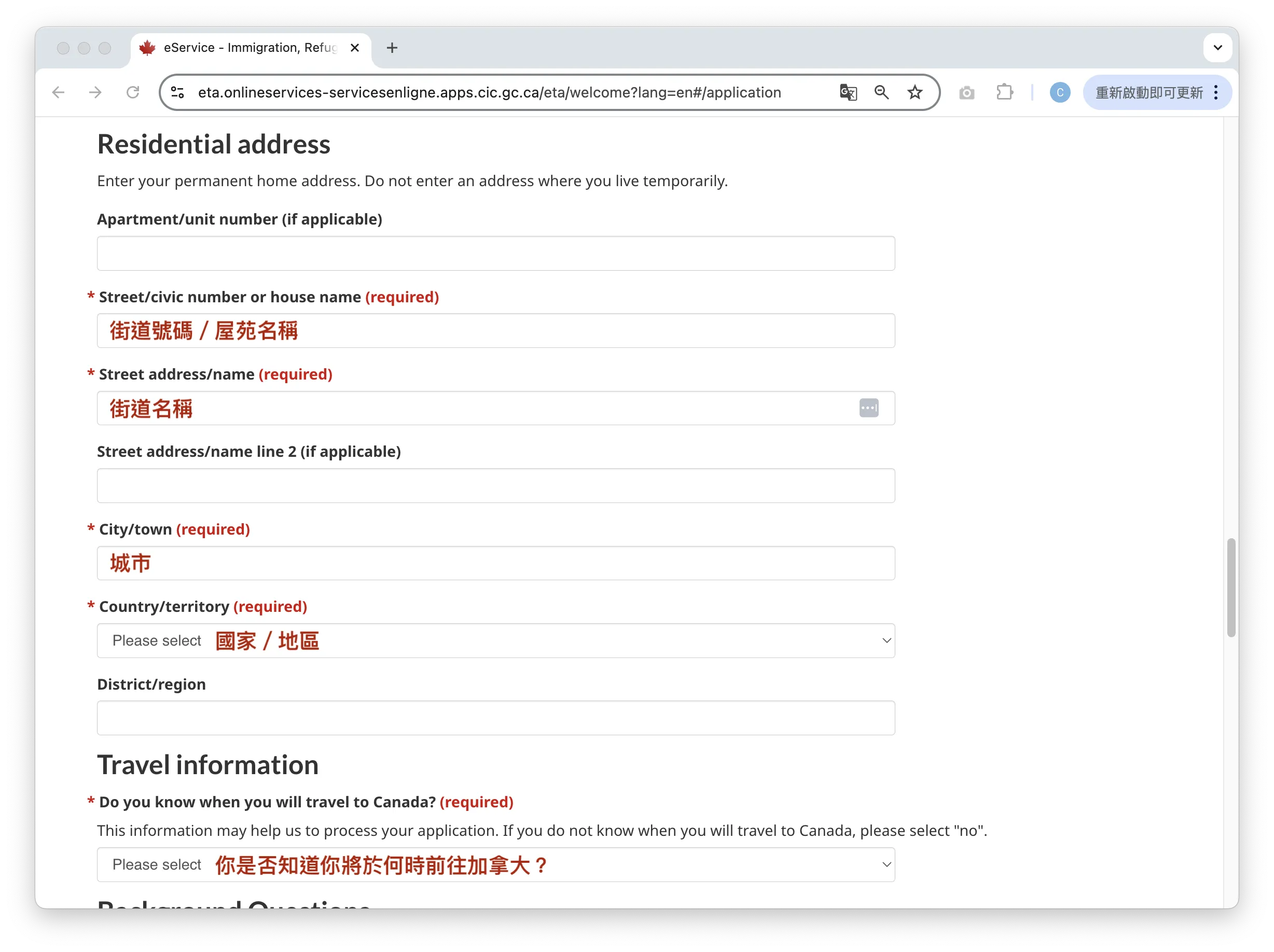1274x952 pixels.
Task: Open a new tab with the plus button
Action: tap(392, 48)
